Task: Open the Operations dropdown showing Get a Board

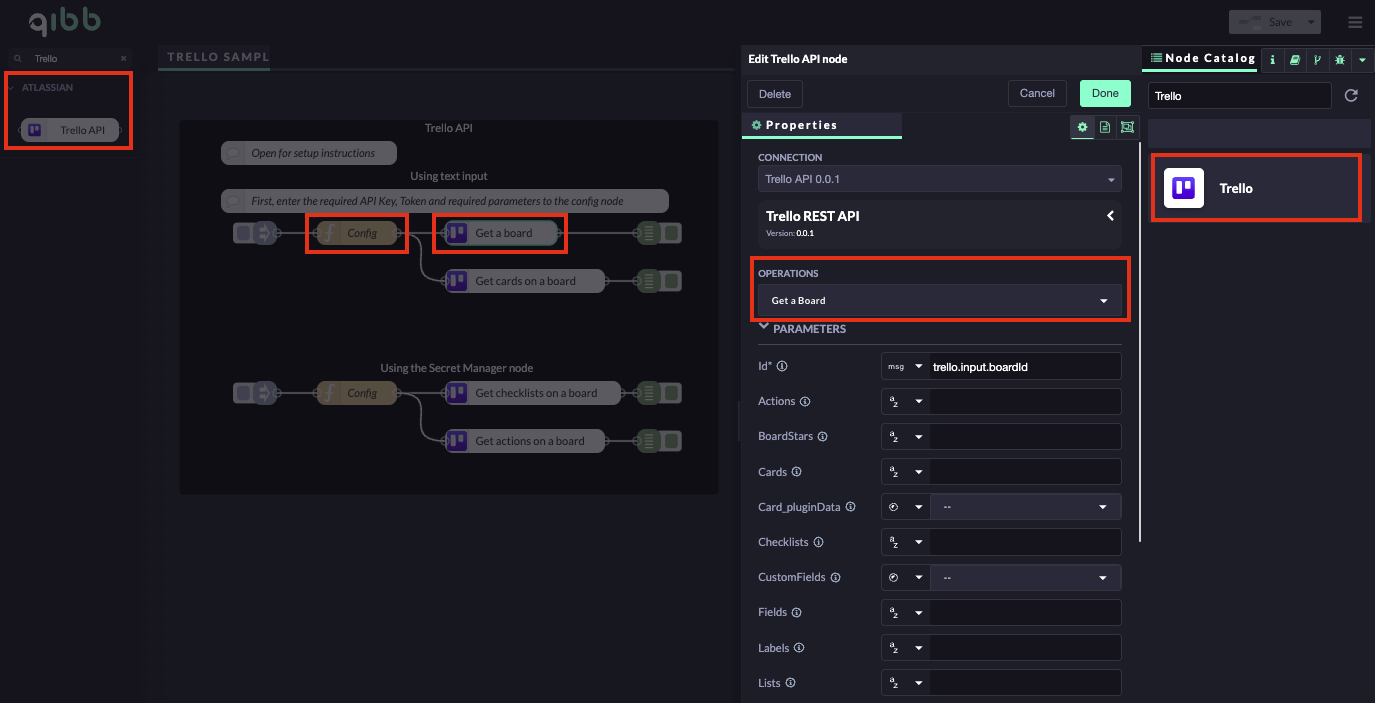Action: point(939,301)
